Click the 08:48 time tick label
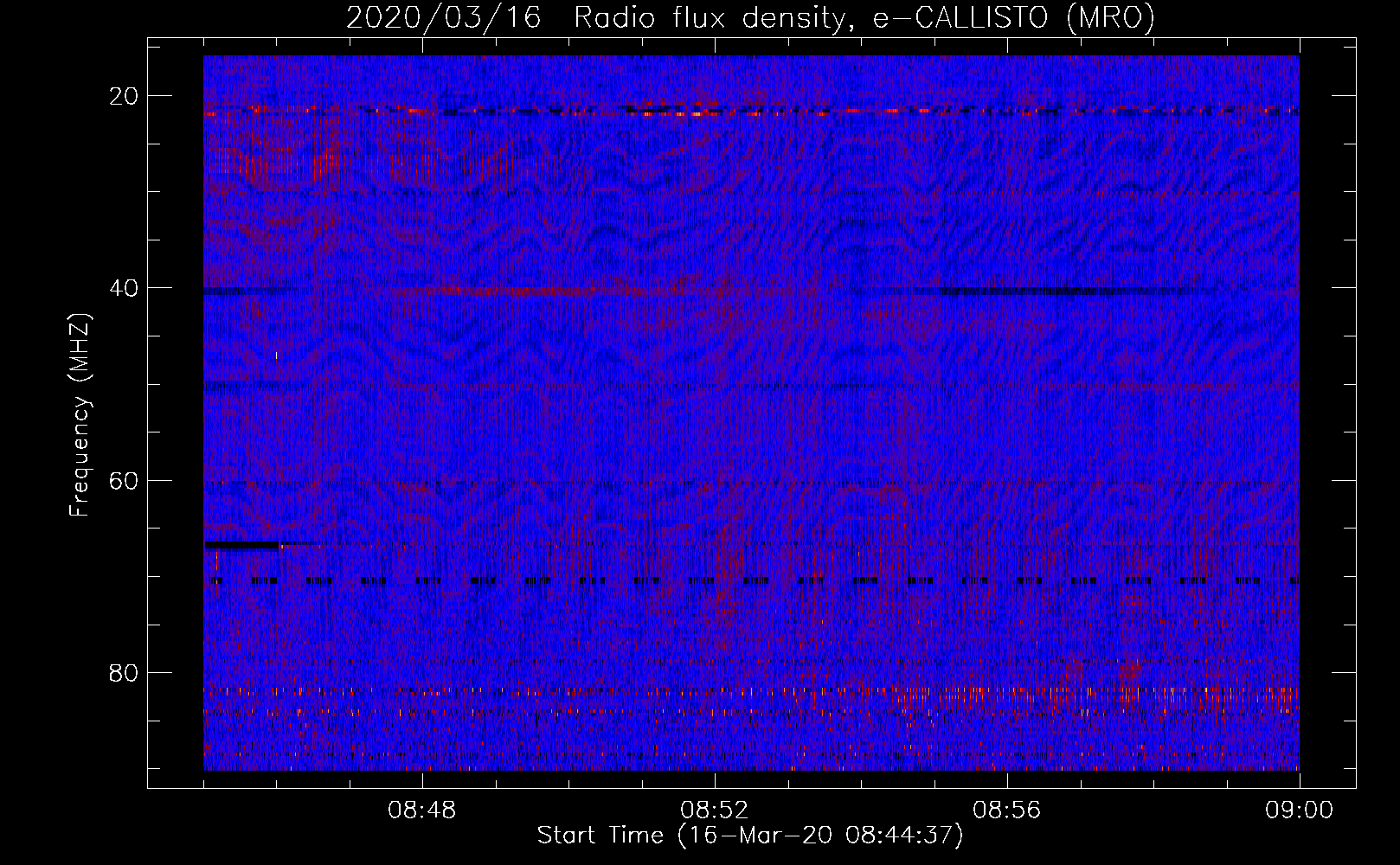 tap(422, 811)
